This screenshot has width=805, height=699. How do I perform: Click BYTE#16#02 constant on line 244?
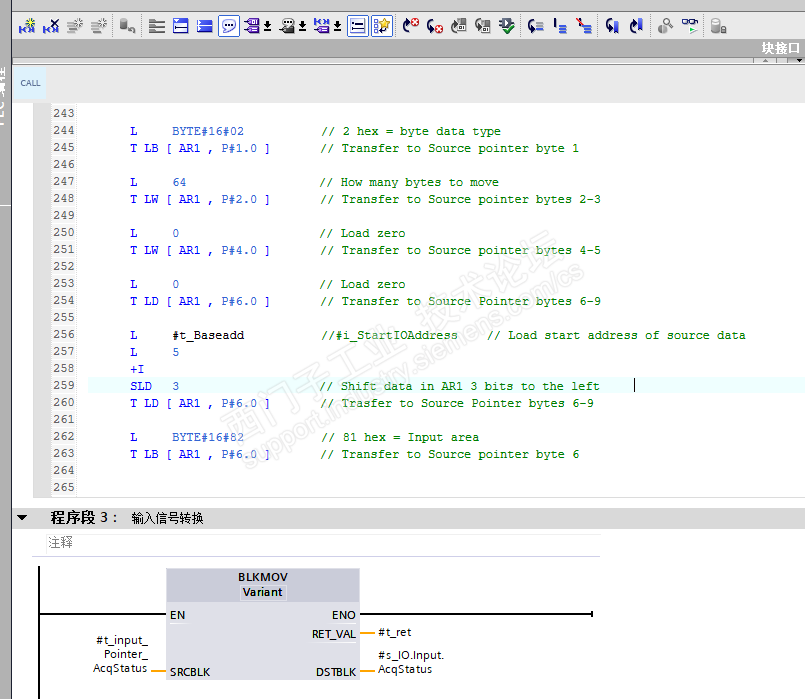pos(208,131)
